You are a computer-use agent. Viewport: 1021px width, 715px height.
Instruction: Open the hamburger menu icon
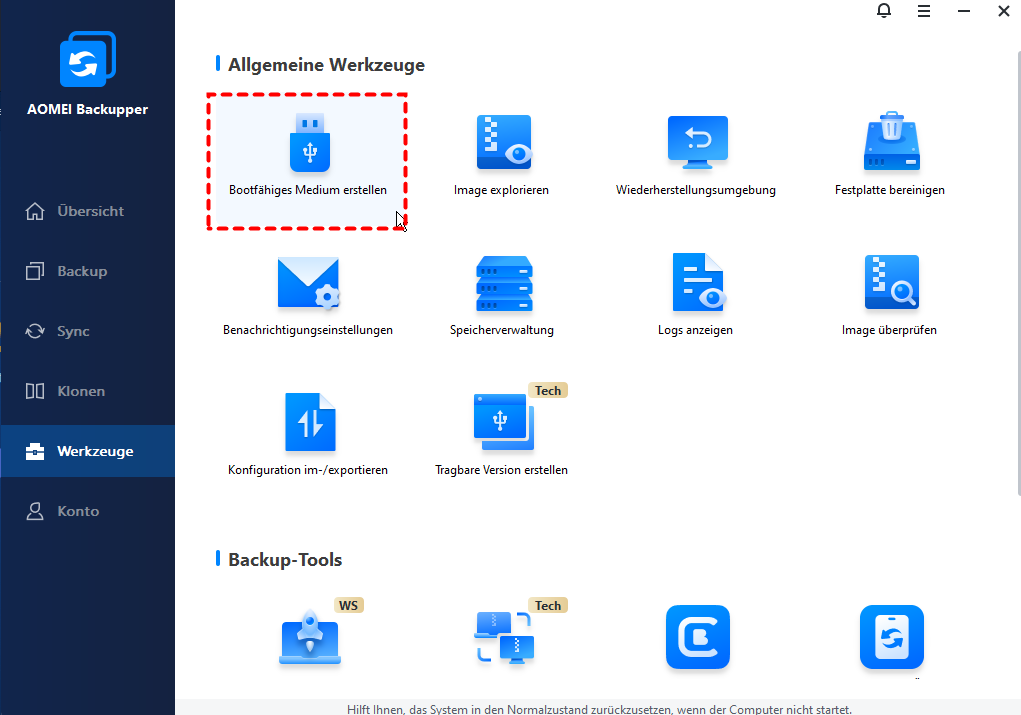(x=923, y=11)
